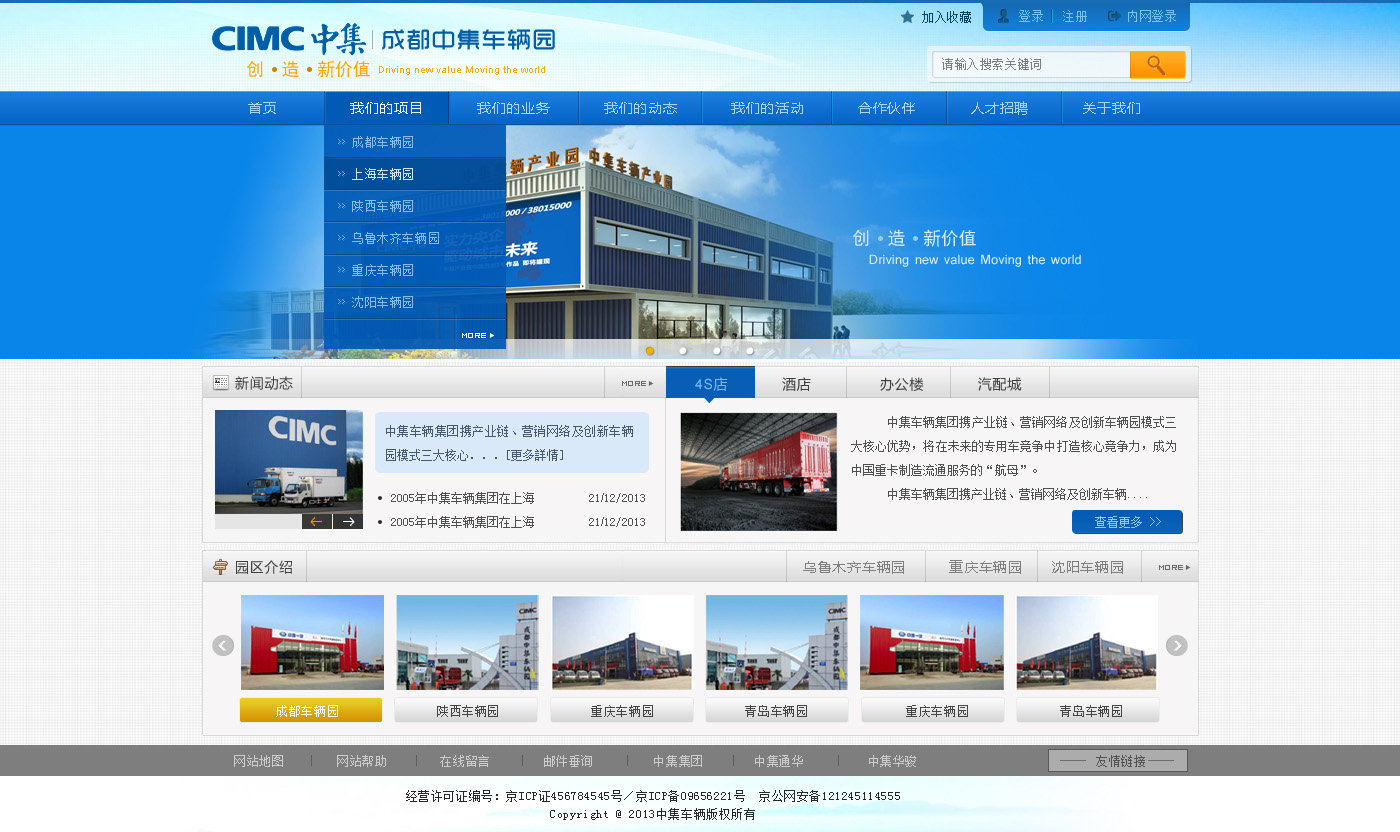
Task: Switch to the 汽配城 tab
Action: (1000, 384)
